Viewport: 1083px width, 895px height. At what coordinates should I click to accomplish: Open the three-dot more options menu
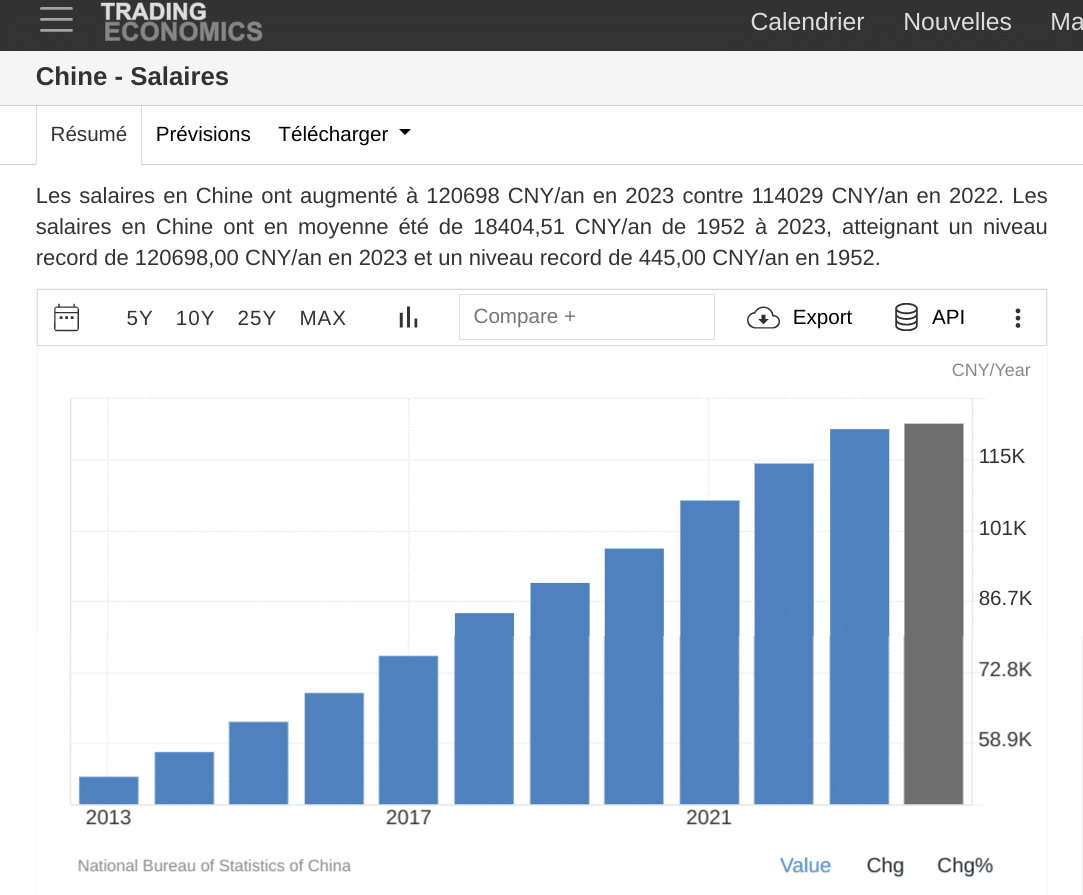point(1017,318)
